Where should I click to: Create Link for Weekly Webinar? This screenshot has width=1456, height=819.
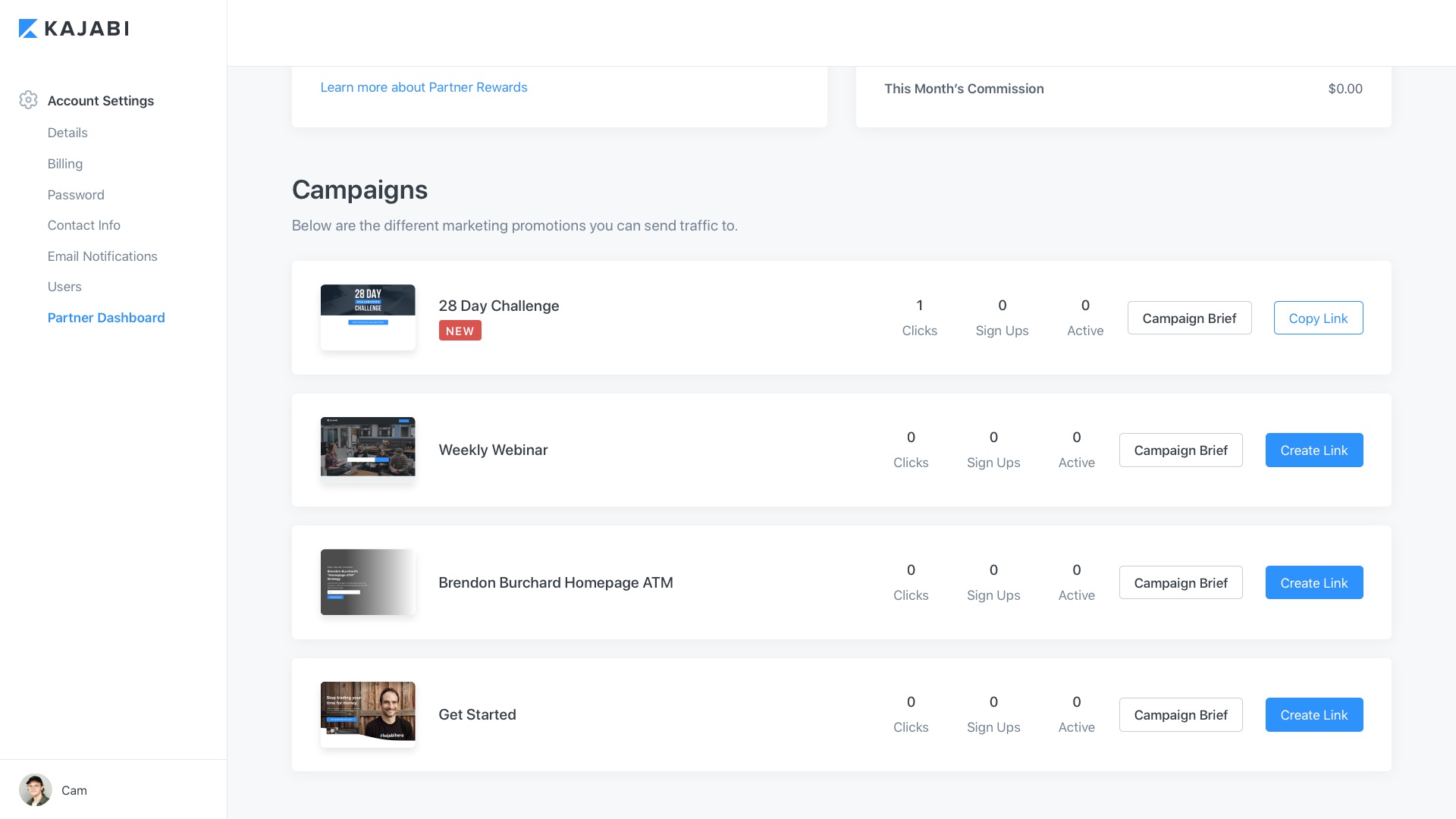tap(1313, 450)
